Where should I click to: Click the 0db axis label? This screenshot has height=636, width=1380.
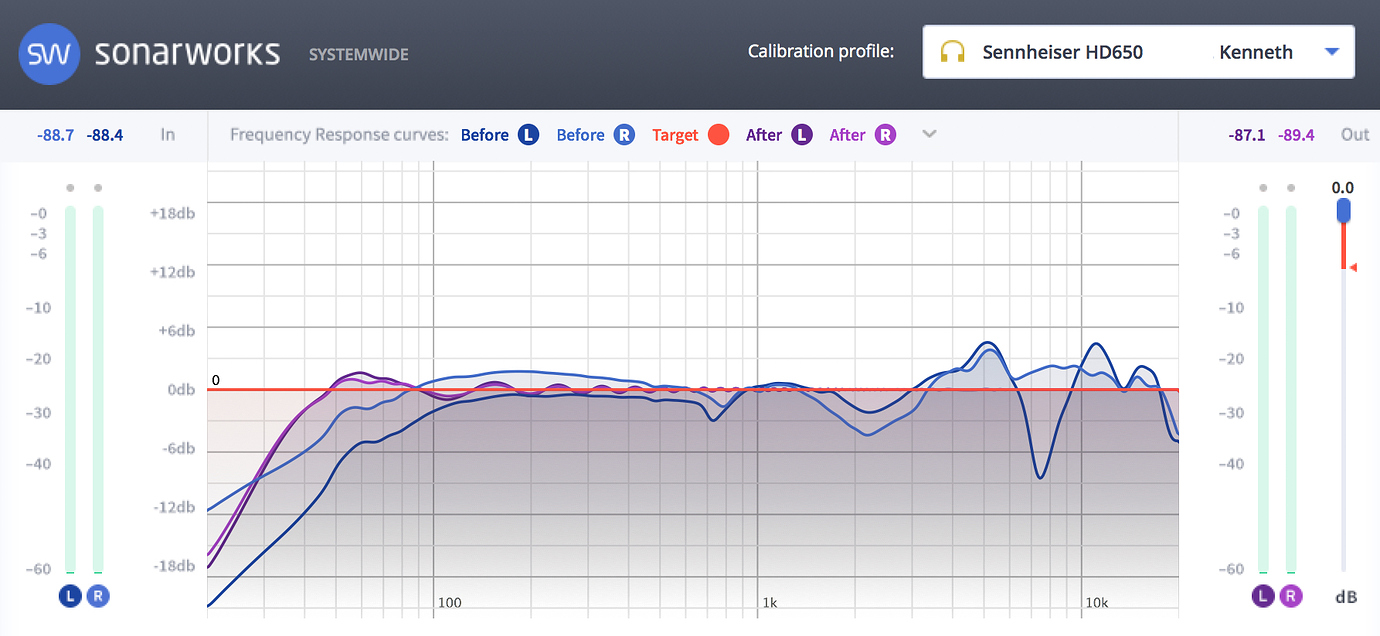(181, 389)
